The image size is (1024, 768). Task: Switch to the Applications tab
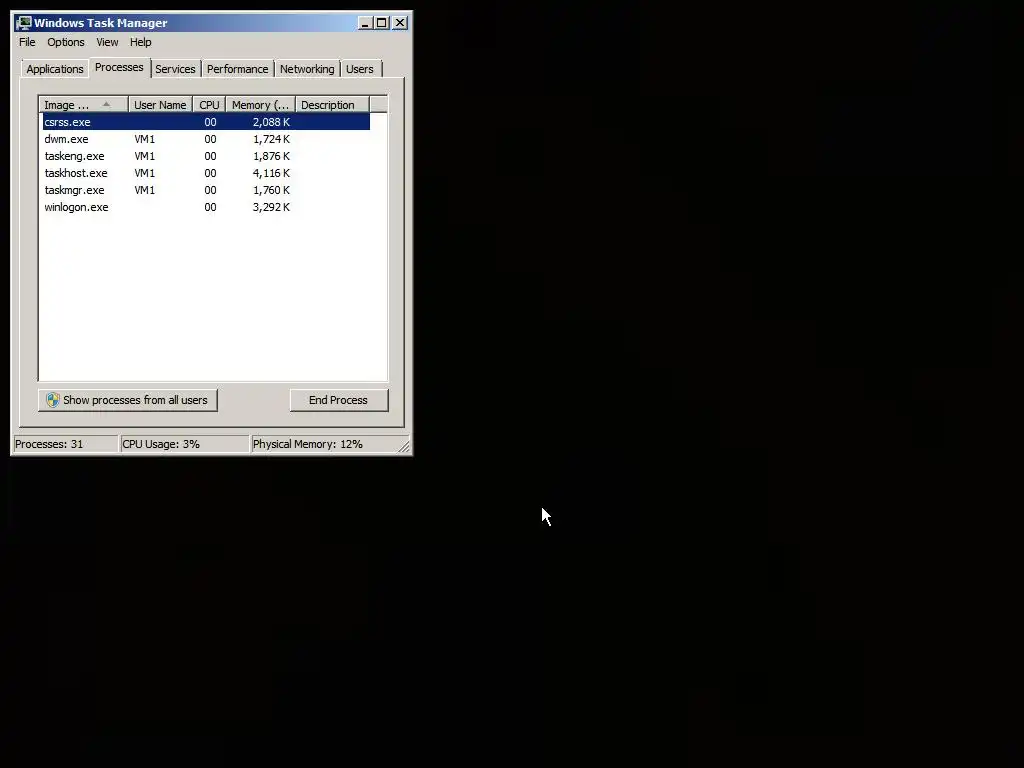pos(55,69)
